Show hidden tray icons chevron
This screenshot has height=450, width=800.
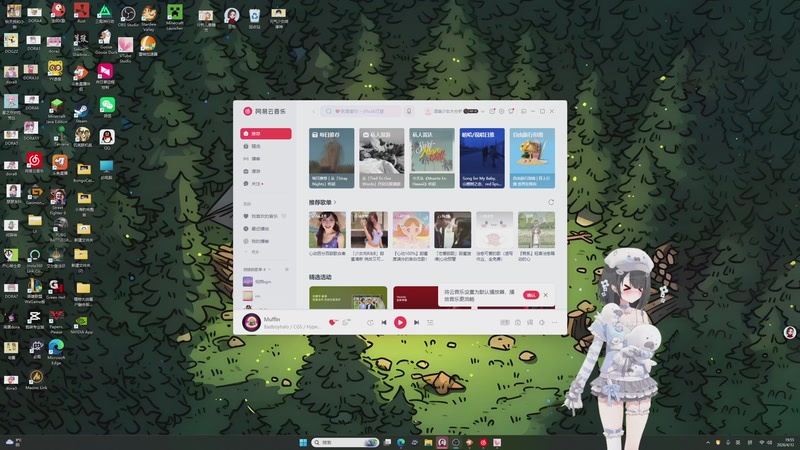[x=708, y=442]
